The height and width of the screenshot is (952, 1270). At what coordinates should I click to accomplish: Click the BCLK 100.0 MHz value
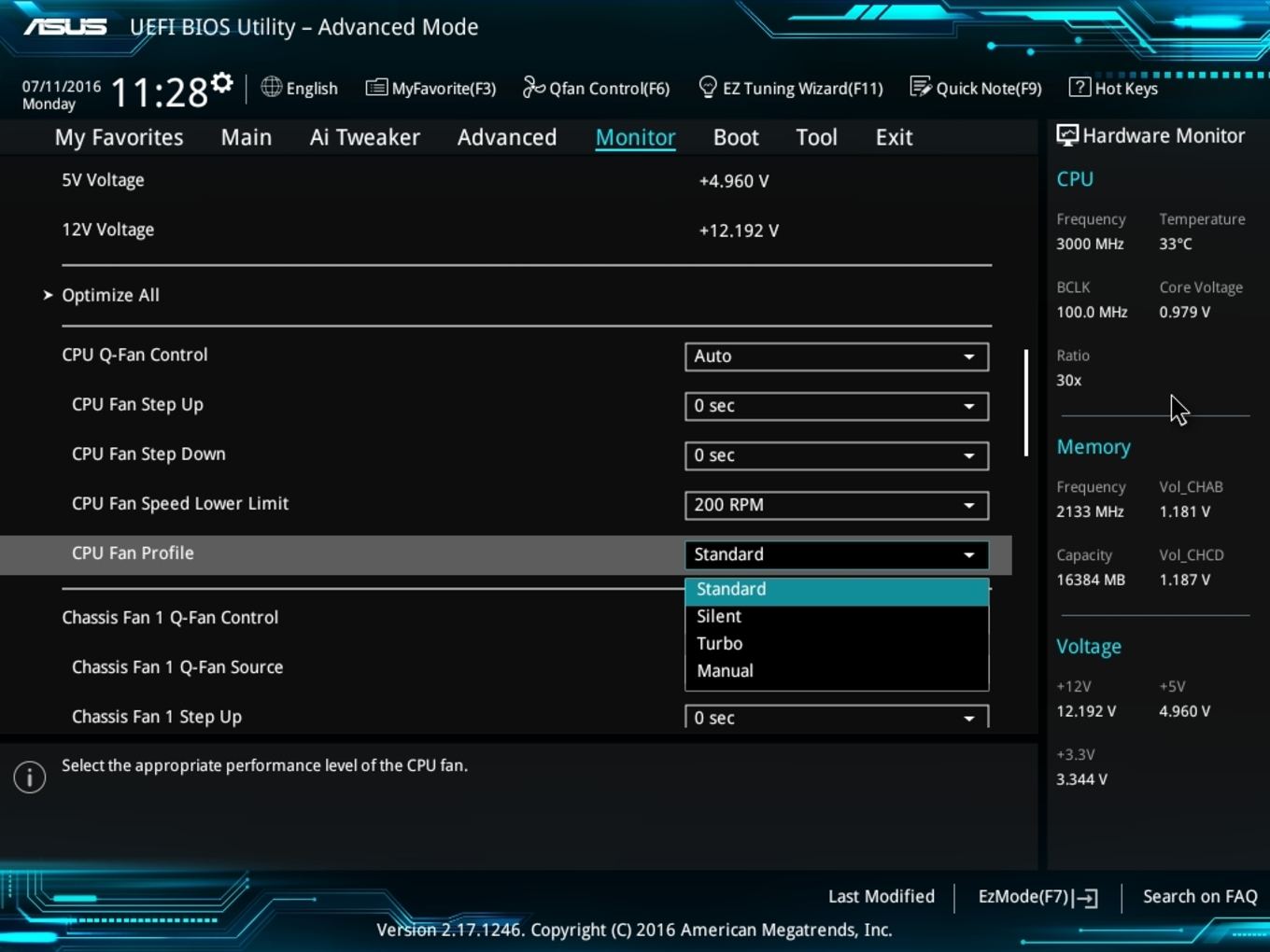(x=1092, y=312)
